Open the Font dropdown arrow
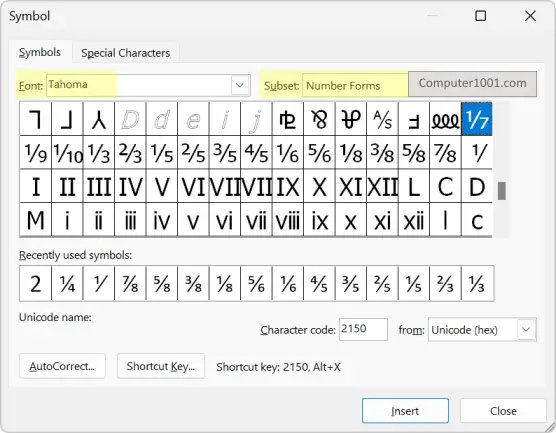 240,85
